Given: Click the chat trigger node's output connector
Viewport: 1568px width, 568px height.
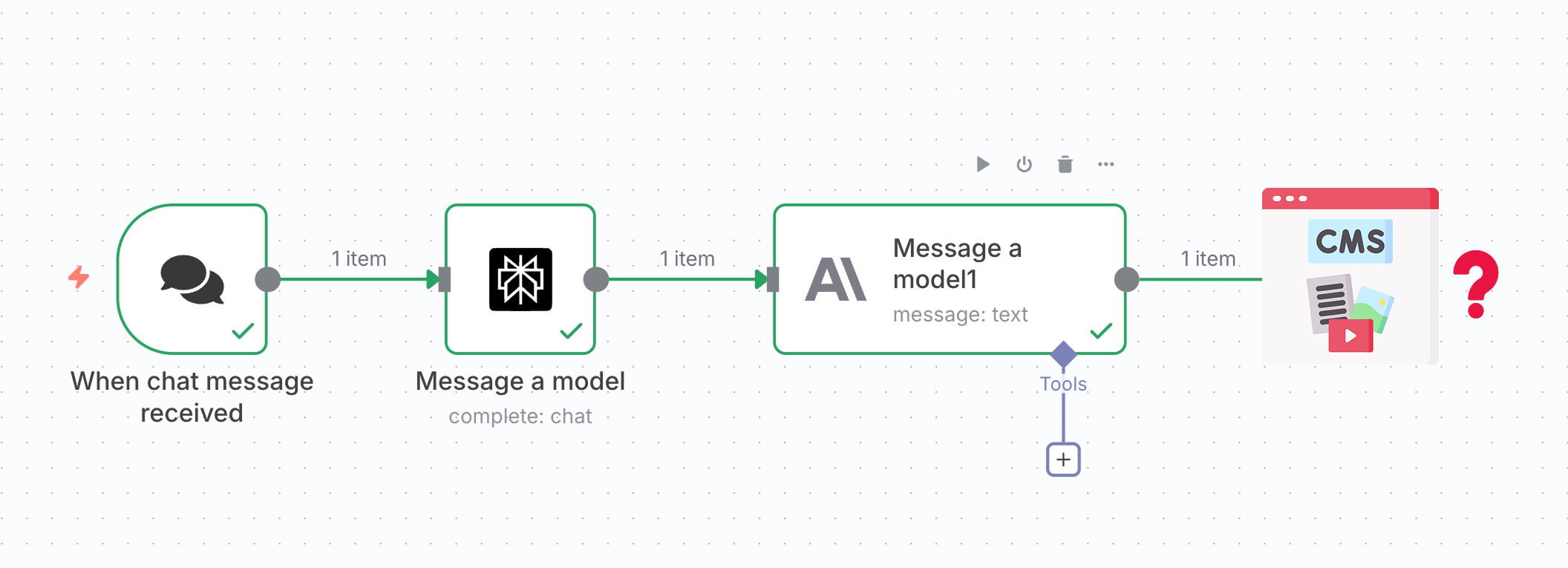Looking at the screenshot, I should [267, 279].
